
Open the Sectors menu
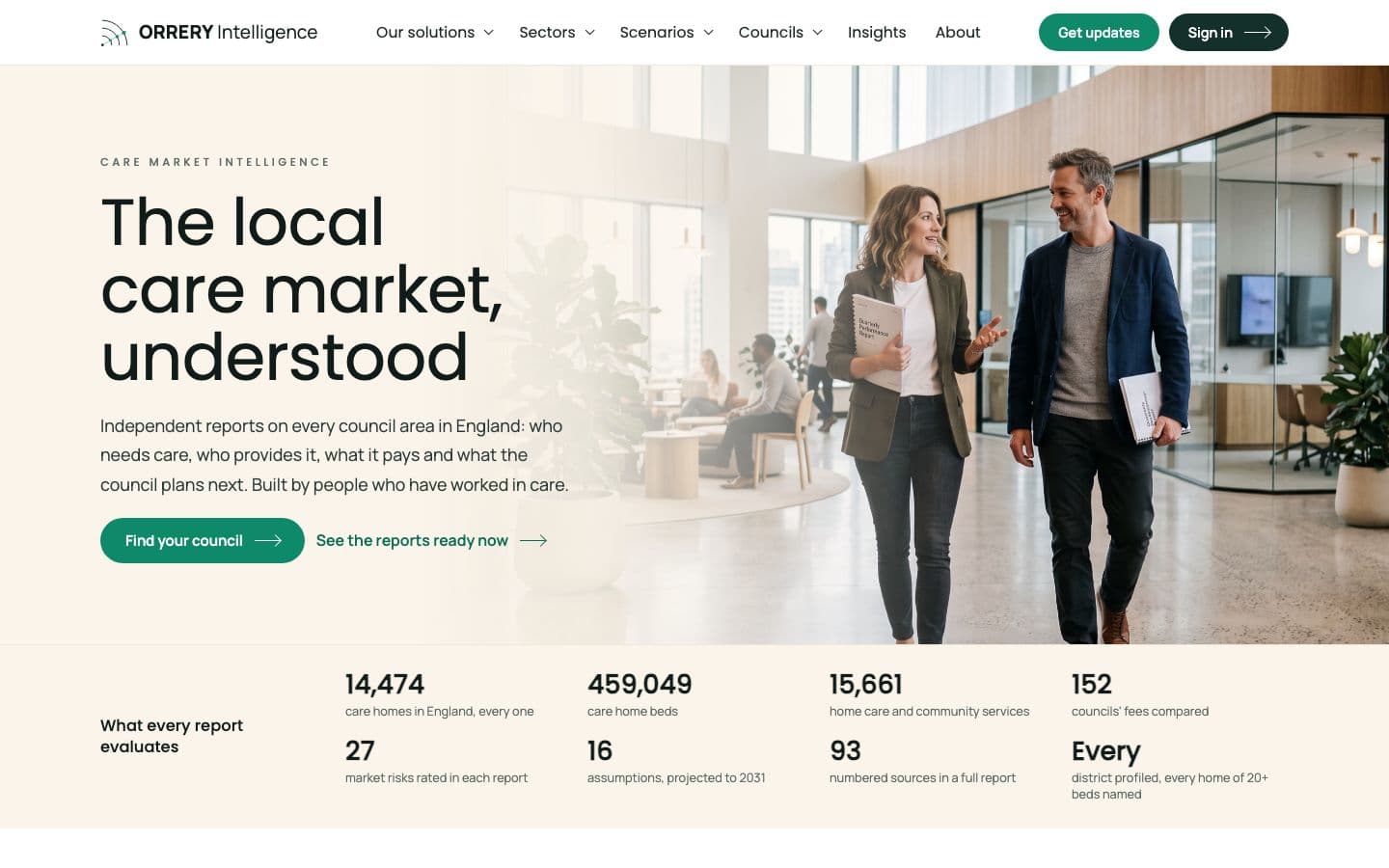(557, 33)
